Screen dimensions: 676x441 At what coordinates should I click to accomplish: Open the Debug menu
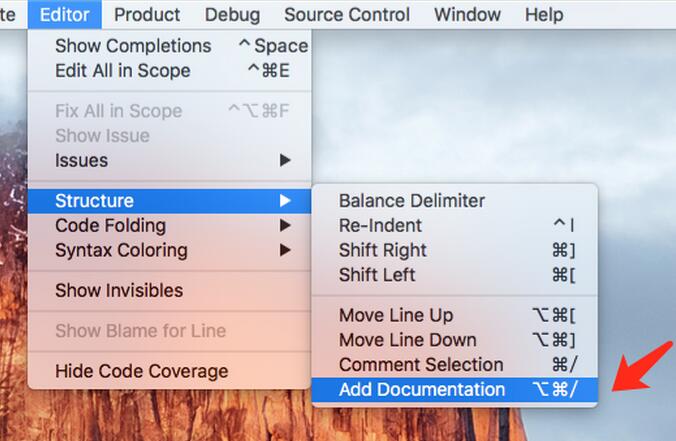coord(232,15)
